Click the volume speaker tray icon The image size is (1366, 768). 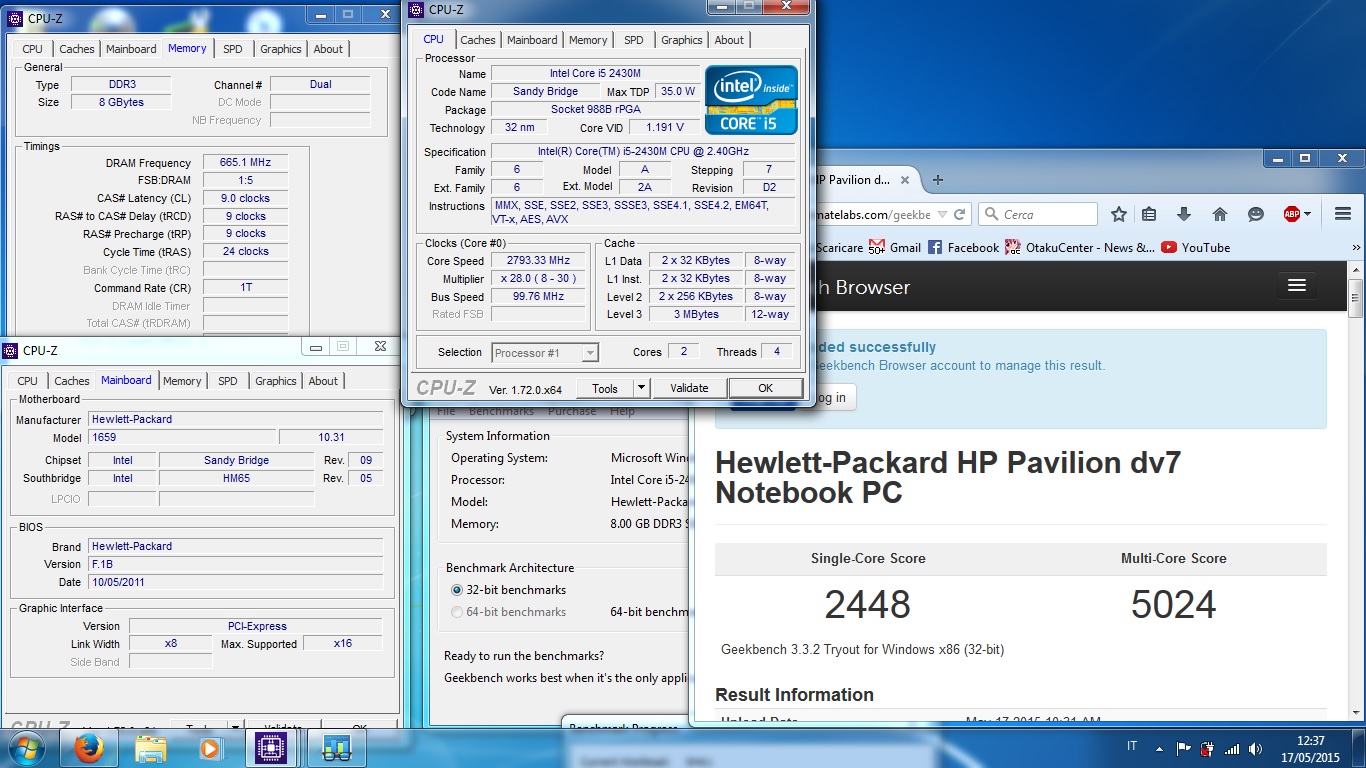[1255, 748]
